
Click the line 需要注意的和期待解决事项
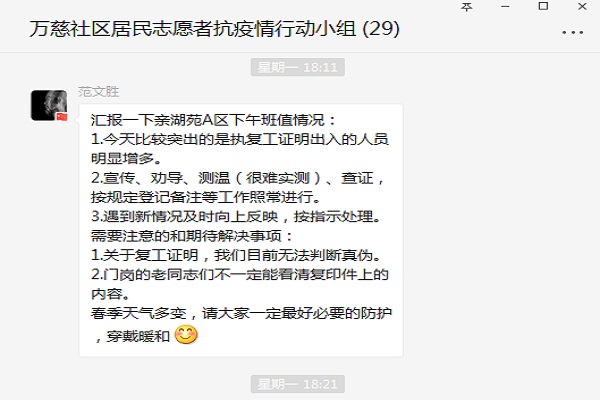pos(192,236)
